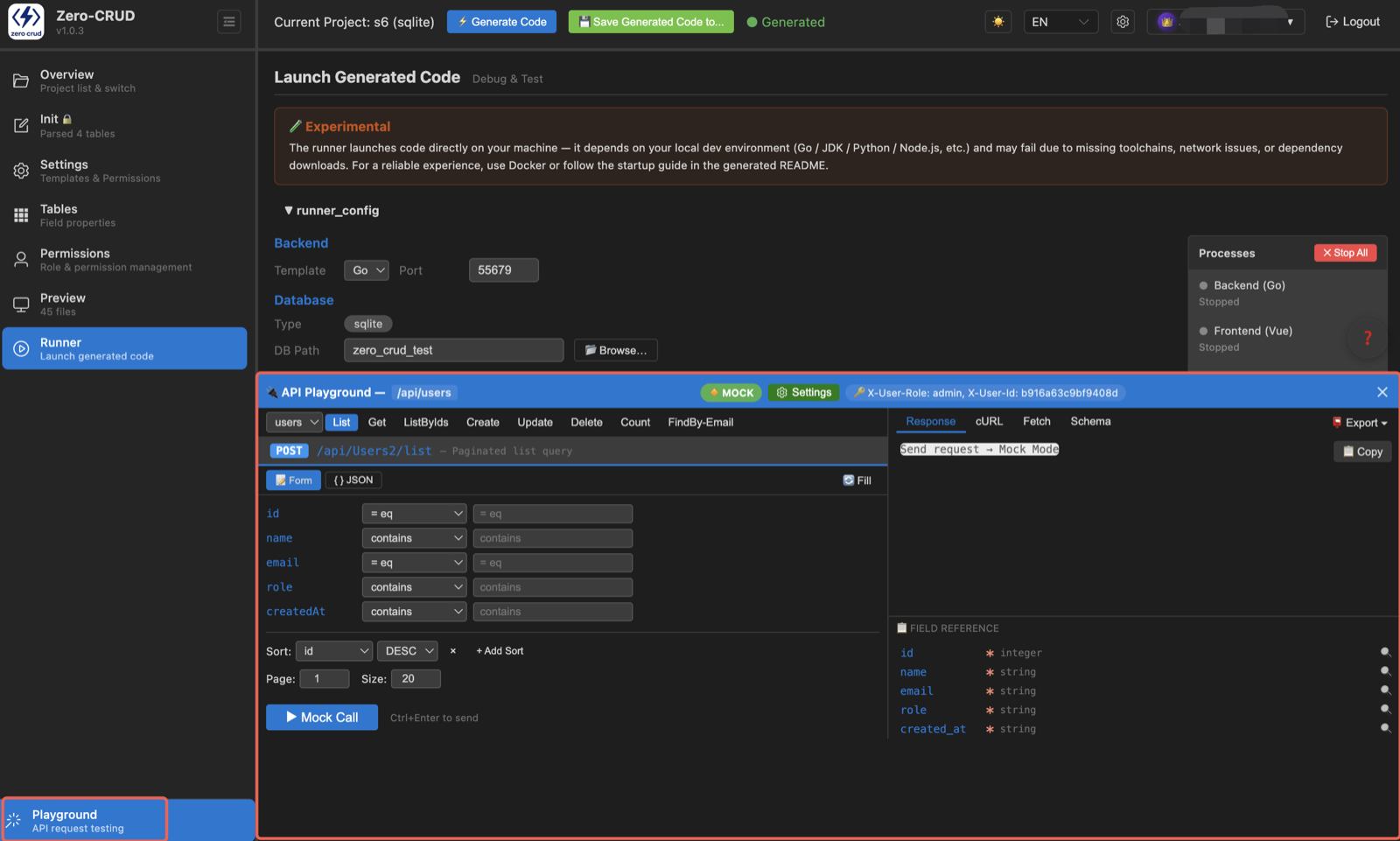The image size is (1400, 841).
Task: Click the Copy response button
Action: point(1362,452)
